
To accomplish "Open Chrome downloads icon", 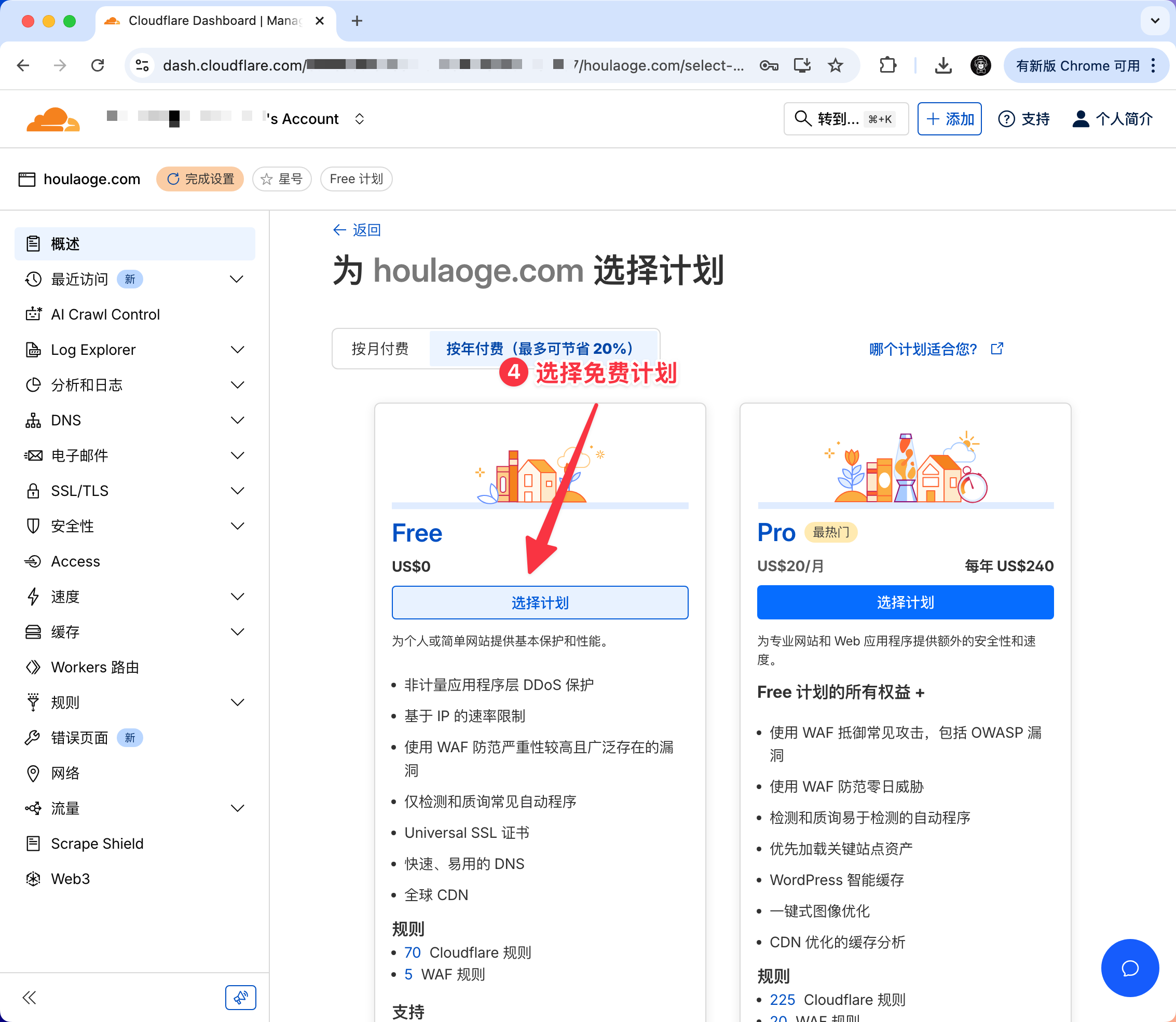I will [942, 65].
